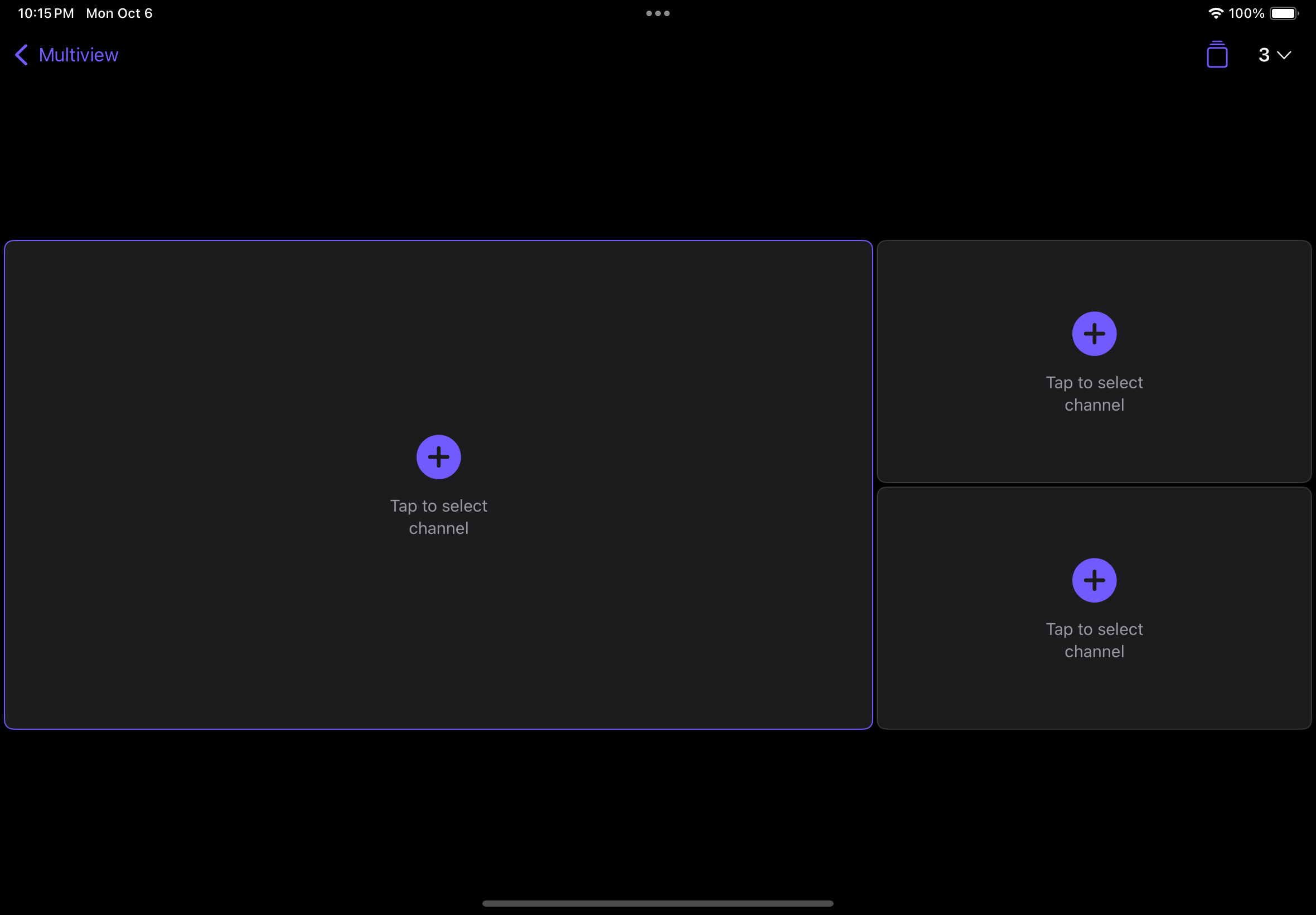Open the multiview layout picker icon
The image size is (1316, 915).
point(1216,55)
